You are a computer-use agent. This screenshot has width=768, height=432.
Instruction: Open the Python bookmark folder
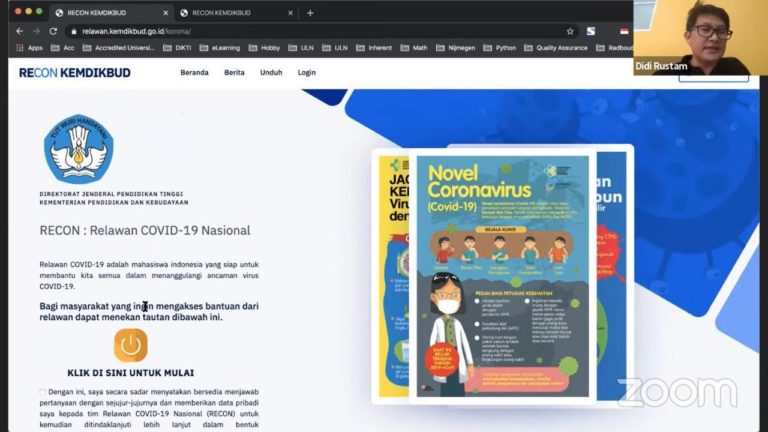pos(500,48)
